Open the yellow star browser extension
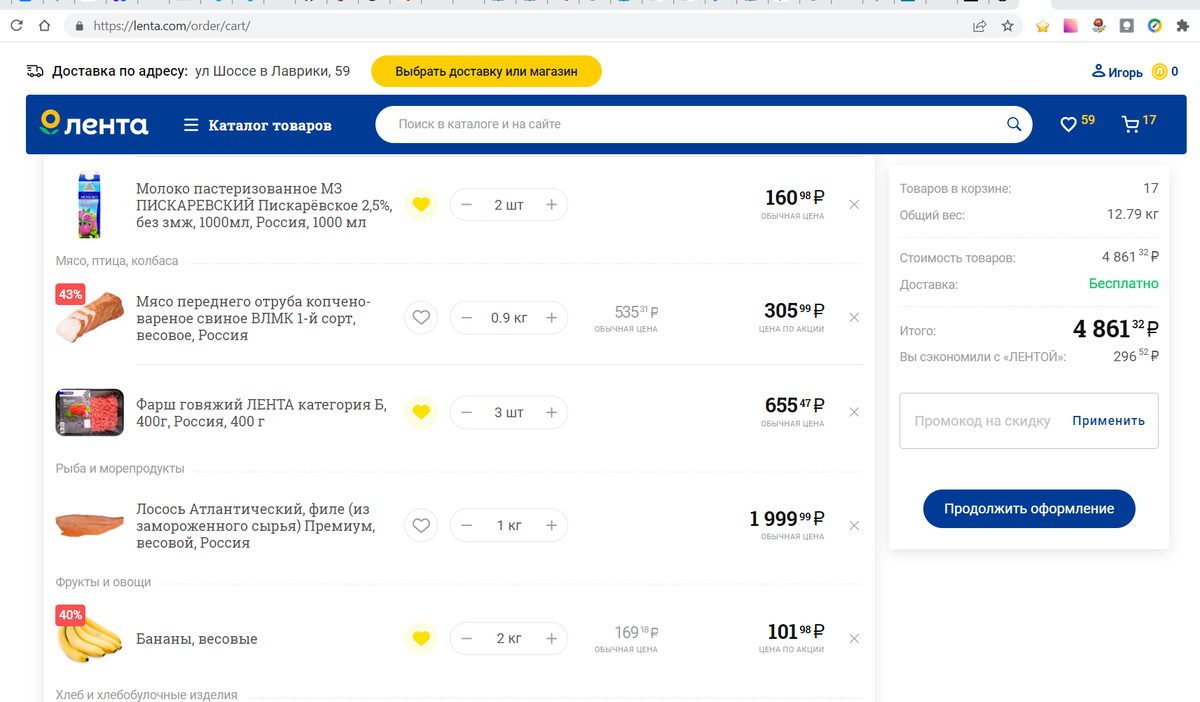Viewport: 1200px width, 702px height. click(1042, 26)
